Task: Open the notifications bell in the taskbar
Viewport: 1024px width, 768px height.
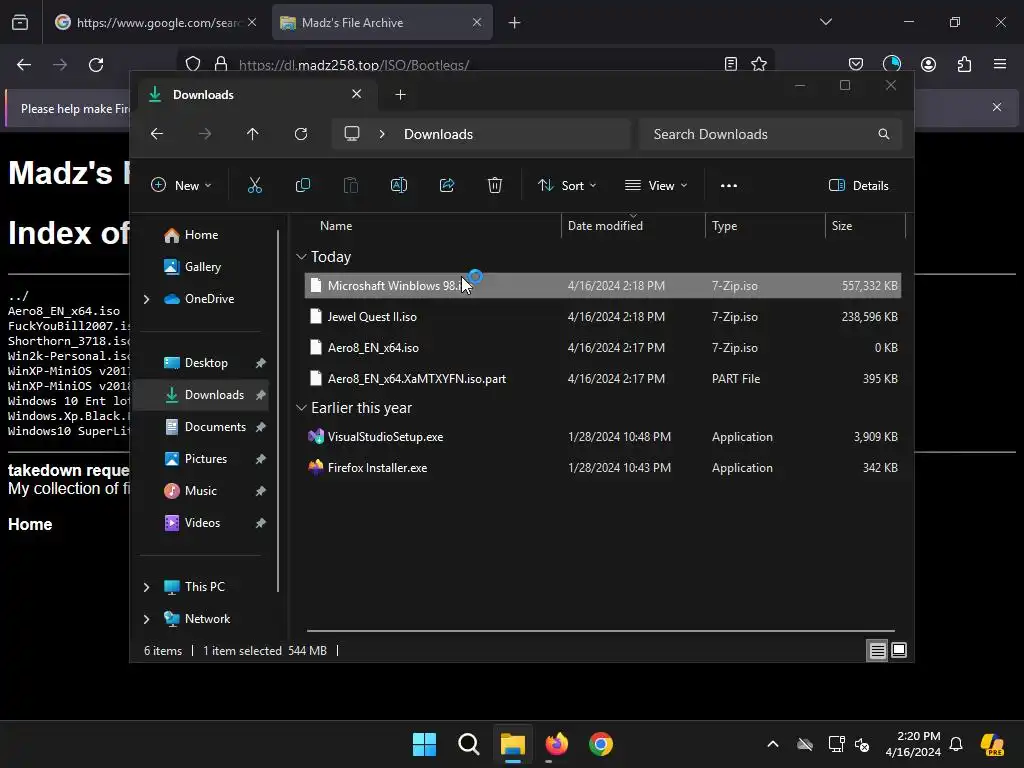Action: (x=956, y=744)
